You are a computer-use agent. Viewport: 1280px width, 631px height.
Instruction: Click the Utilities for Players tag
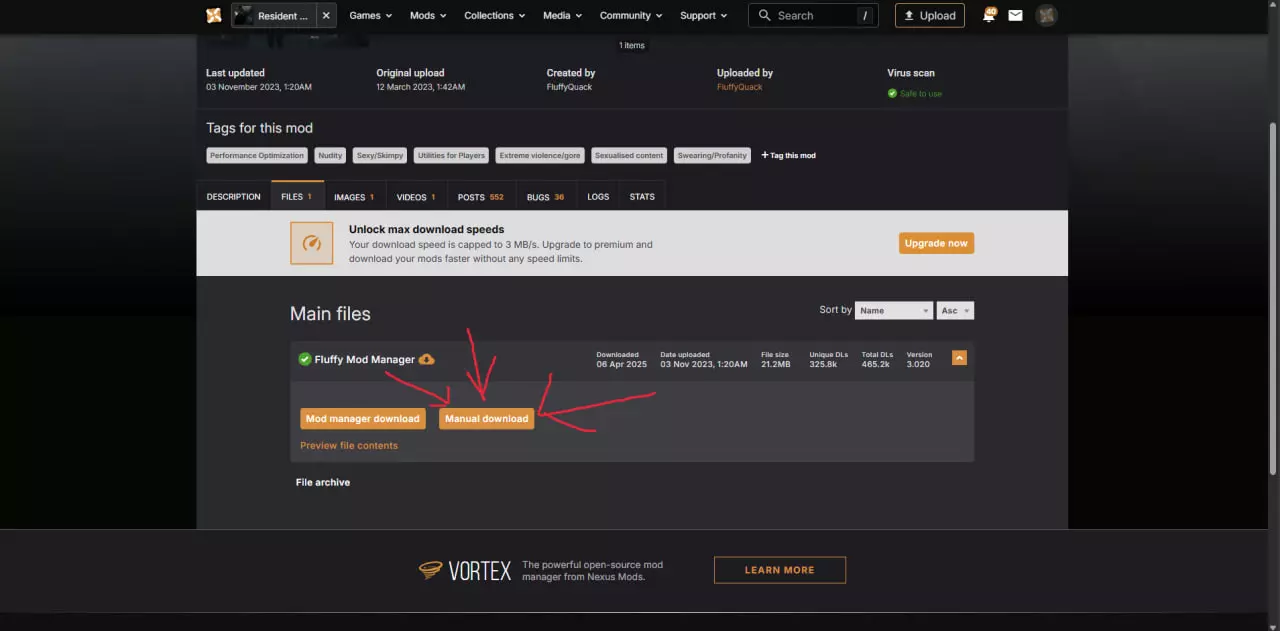click(451, 155)
